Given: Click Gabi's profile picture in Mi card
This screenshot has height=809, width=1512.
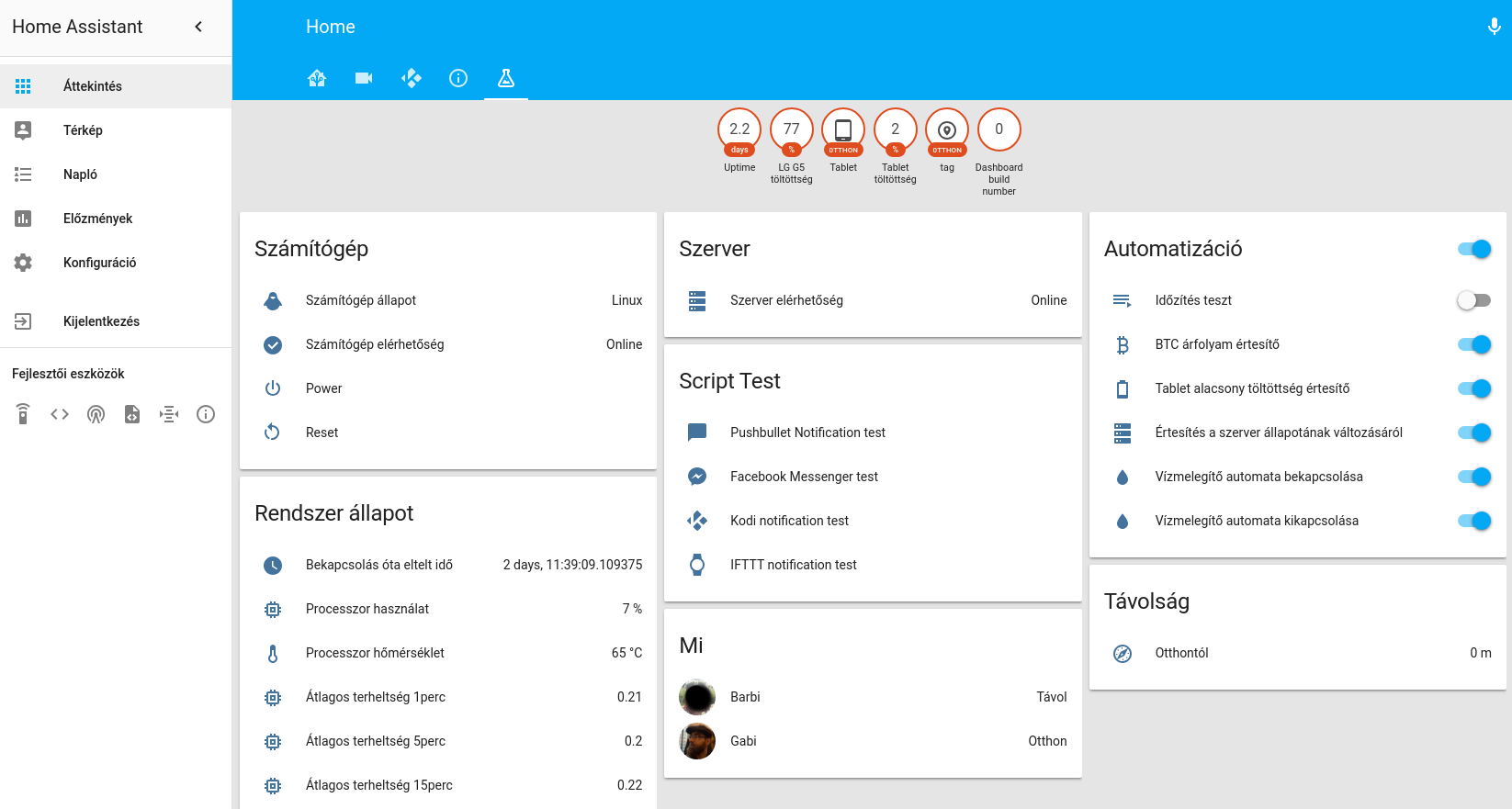Looking at the screenshot, I should pyautogui.click(x=697, y=741).
